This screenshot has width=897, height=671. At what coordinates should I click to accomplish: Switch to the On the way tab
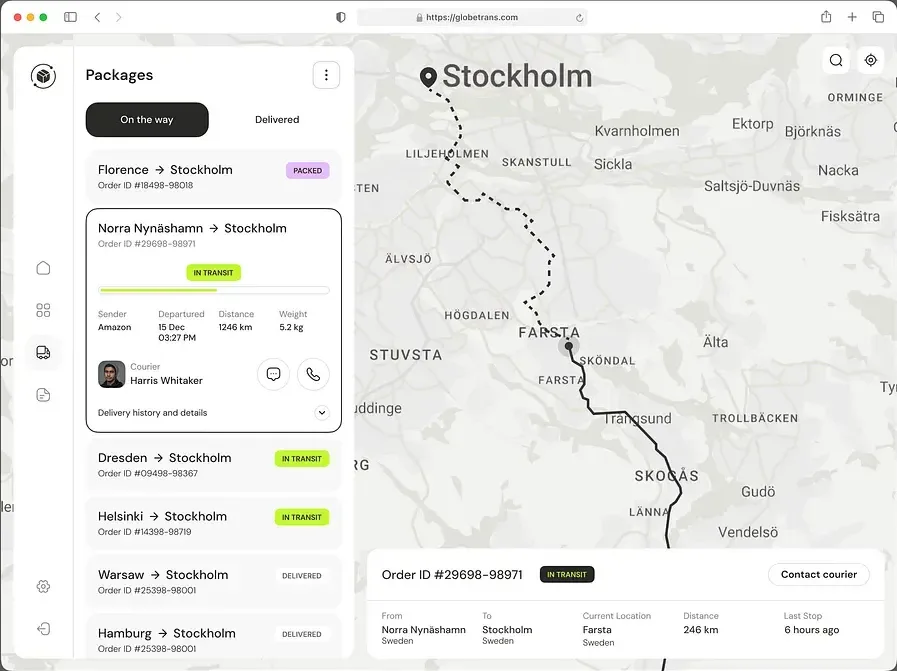(x=147, y=120)
